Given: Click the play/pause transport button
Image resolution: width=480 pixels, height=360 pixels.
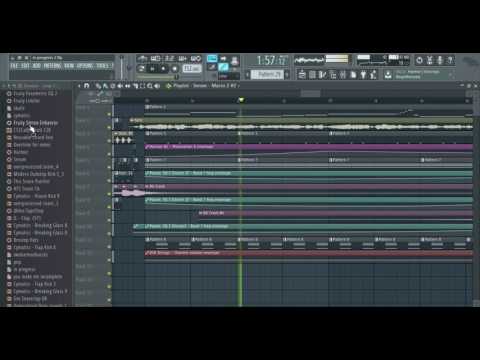Looking at the screenshot, I should click(153, 69).
